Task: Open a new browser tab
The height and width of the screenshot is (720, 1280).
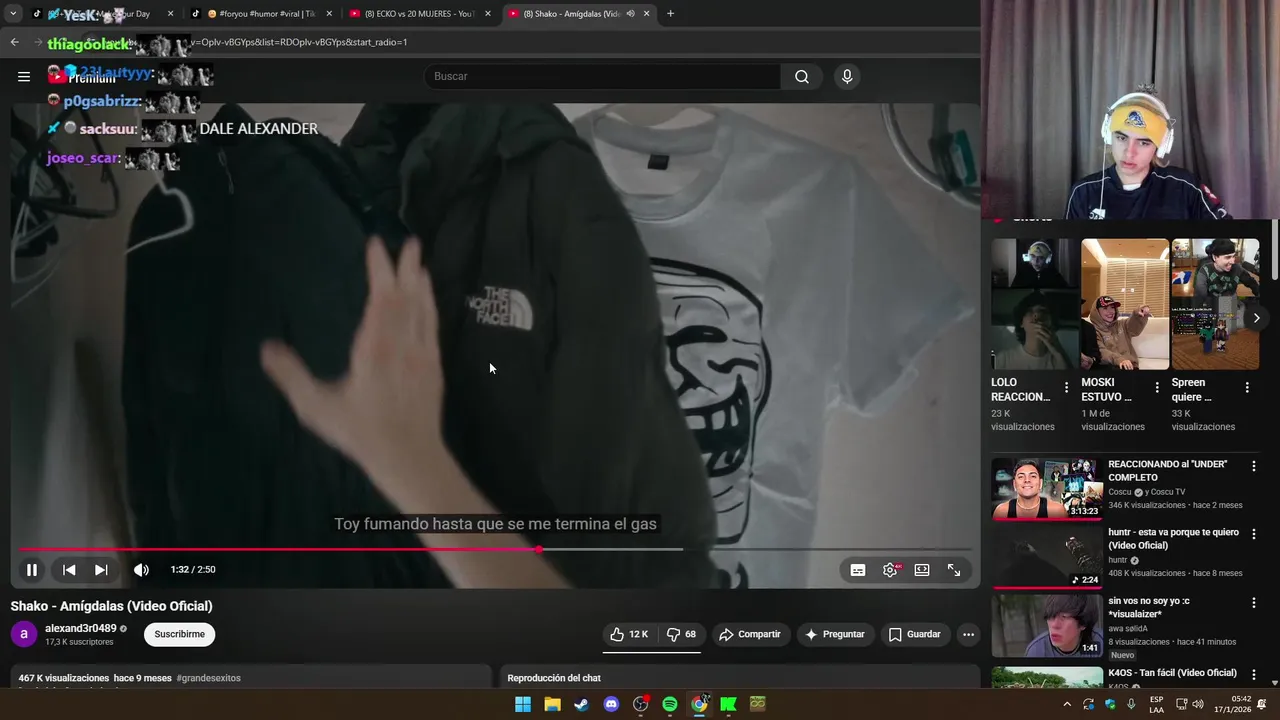Action: coord(670,14)
